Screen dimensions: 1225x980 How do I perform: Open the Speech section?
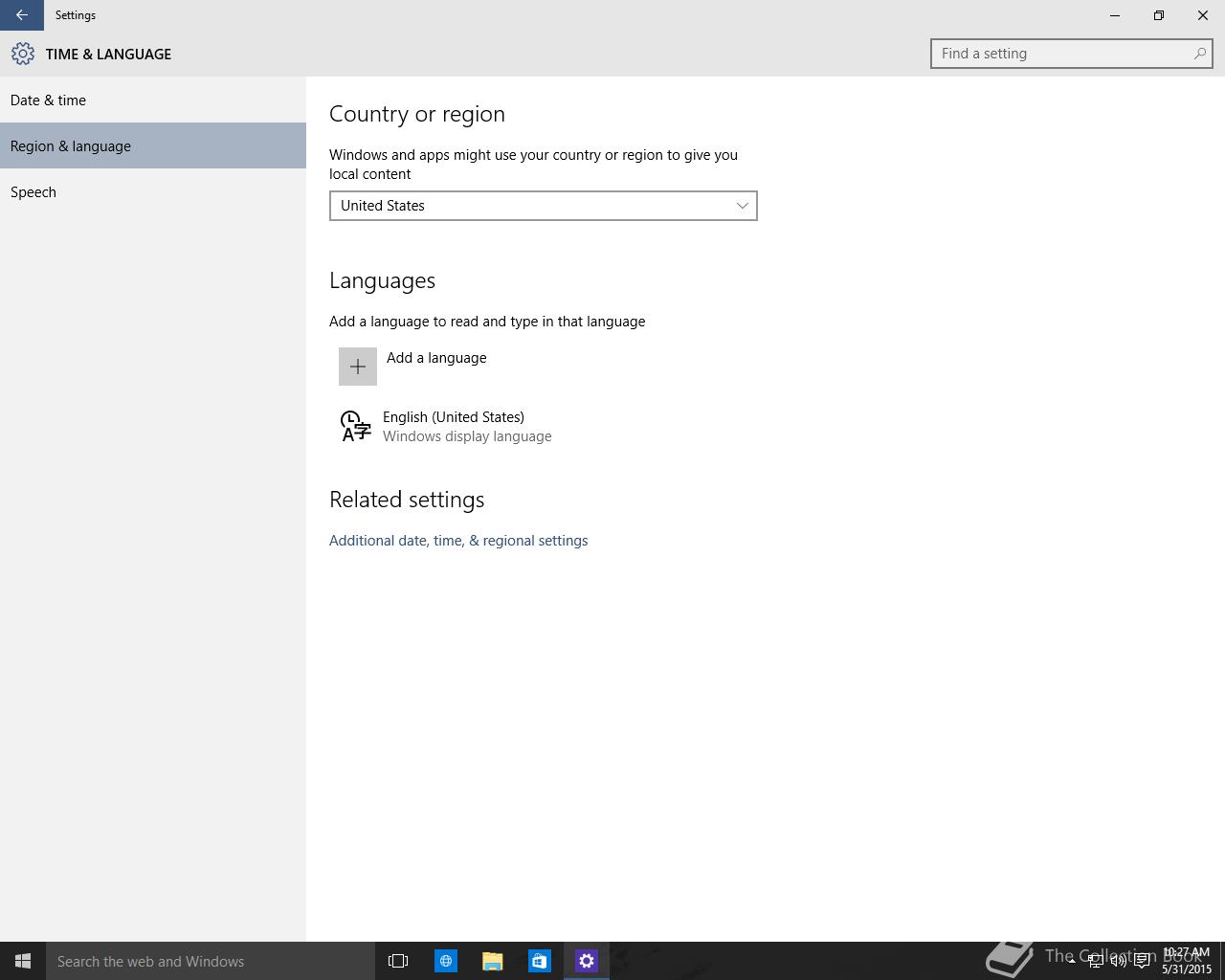(x=153, y=191)
